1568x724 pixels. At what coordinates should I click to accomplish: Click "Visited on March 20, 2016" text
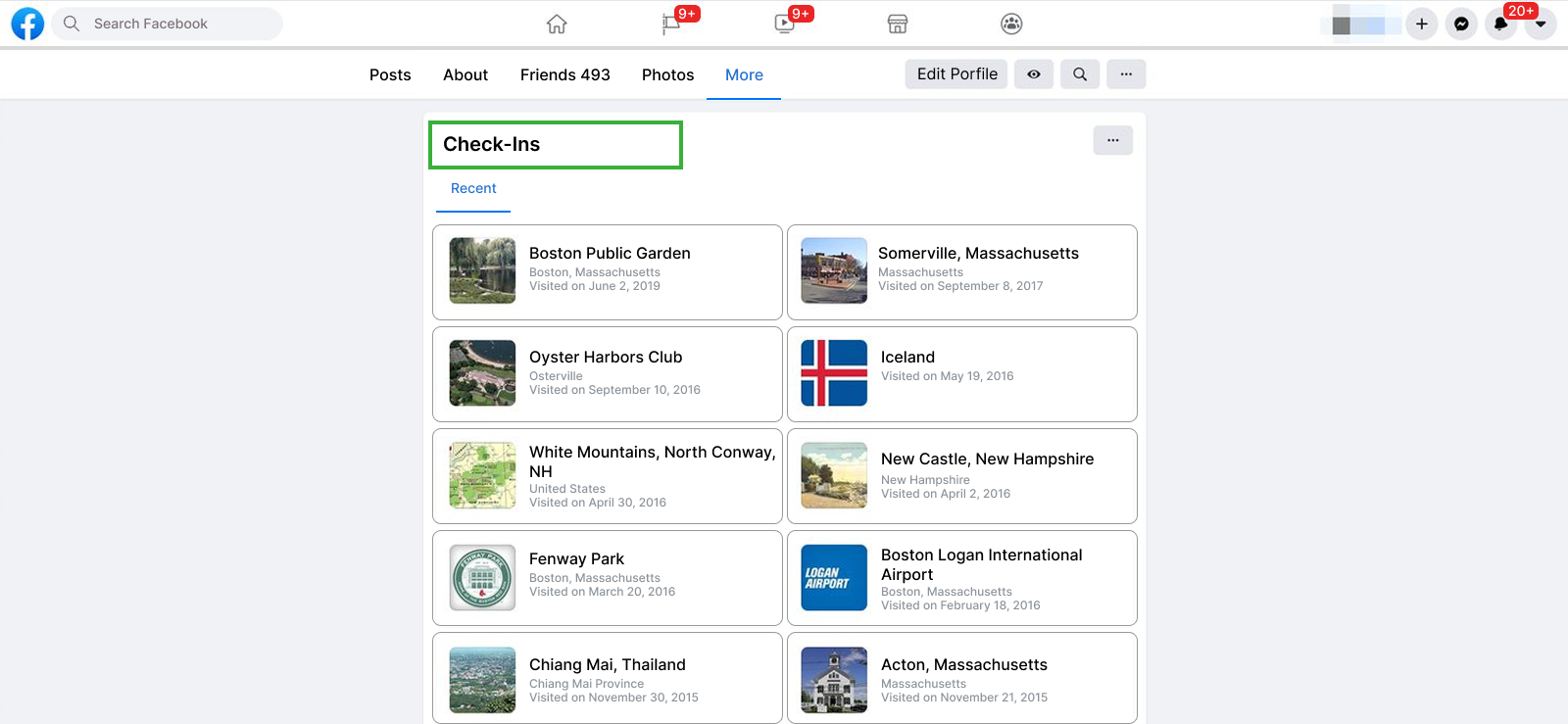click(603, 592)
